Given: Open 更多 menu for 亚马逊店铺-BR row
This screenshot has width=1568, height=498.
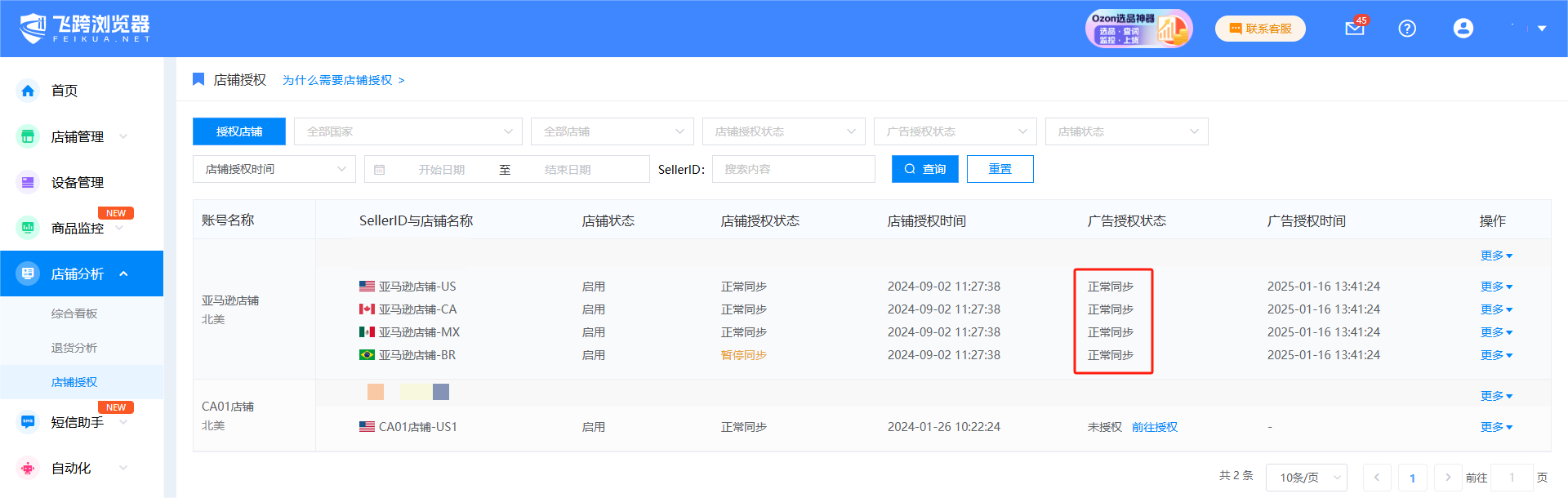Looking at the screenshot, I should pos(1495,355).
